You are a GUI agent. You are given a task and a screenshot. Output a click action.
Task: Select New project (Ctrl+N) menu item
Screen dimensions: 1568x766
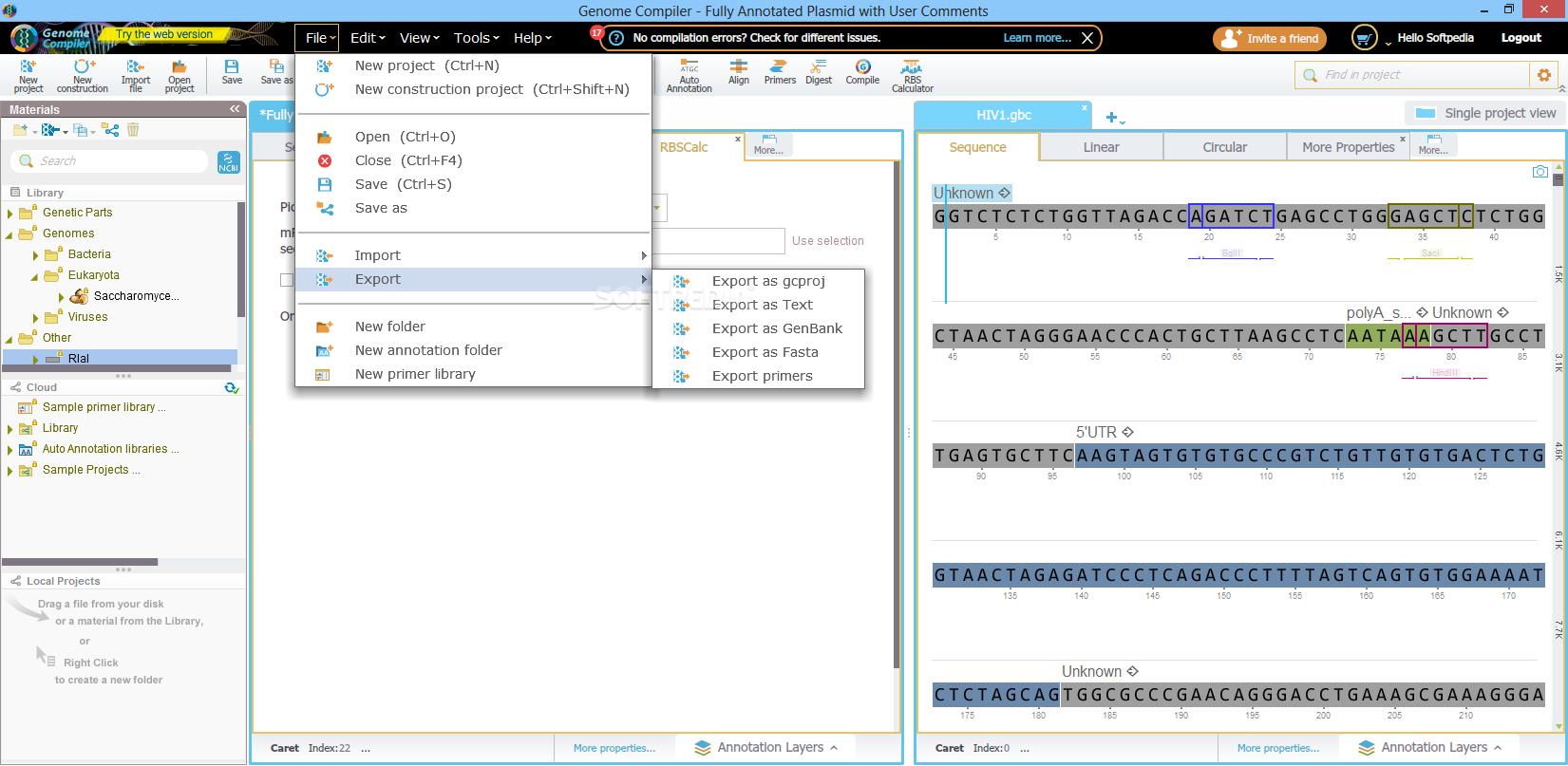click(474, 65)
